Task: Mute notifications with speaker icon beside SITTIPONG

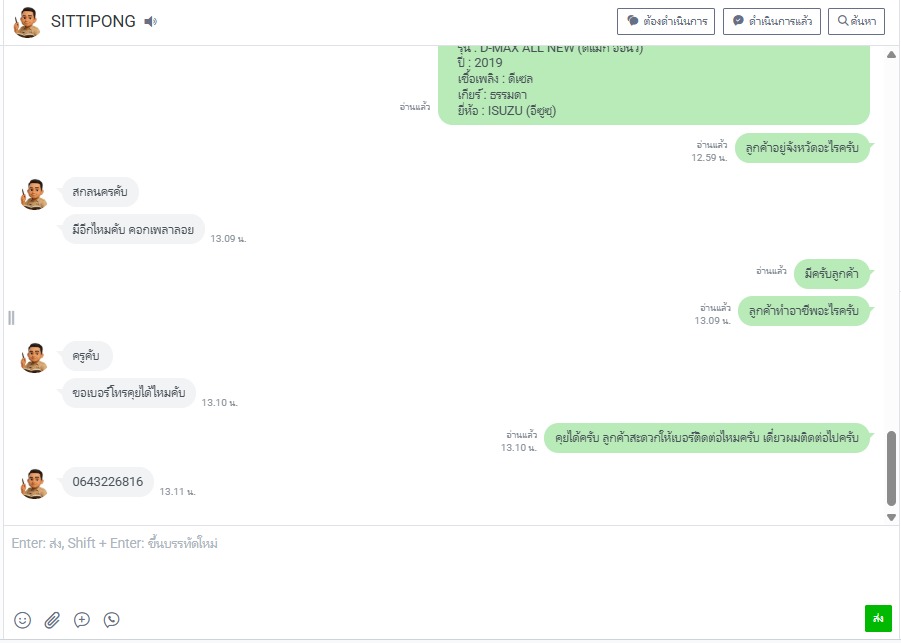Action: [151, 22]
